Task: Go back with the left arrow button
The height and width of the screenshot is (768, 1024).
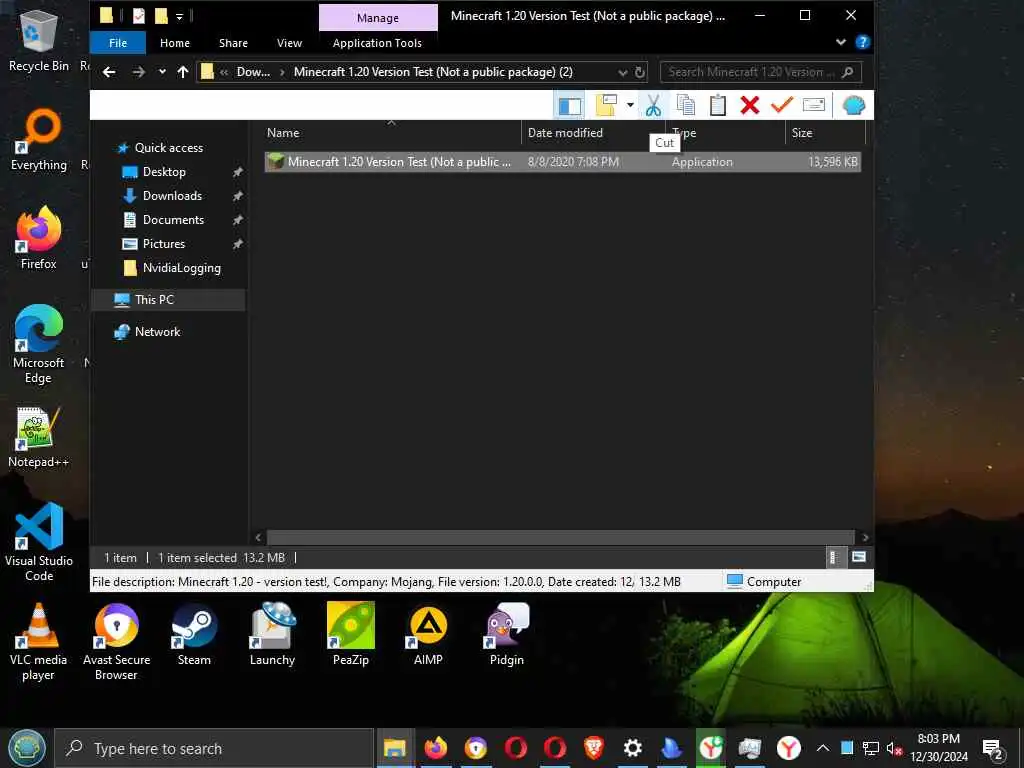Action: pos(109,72)
